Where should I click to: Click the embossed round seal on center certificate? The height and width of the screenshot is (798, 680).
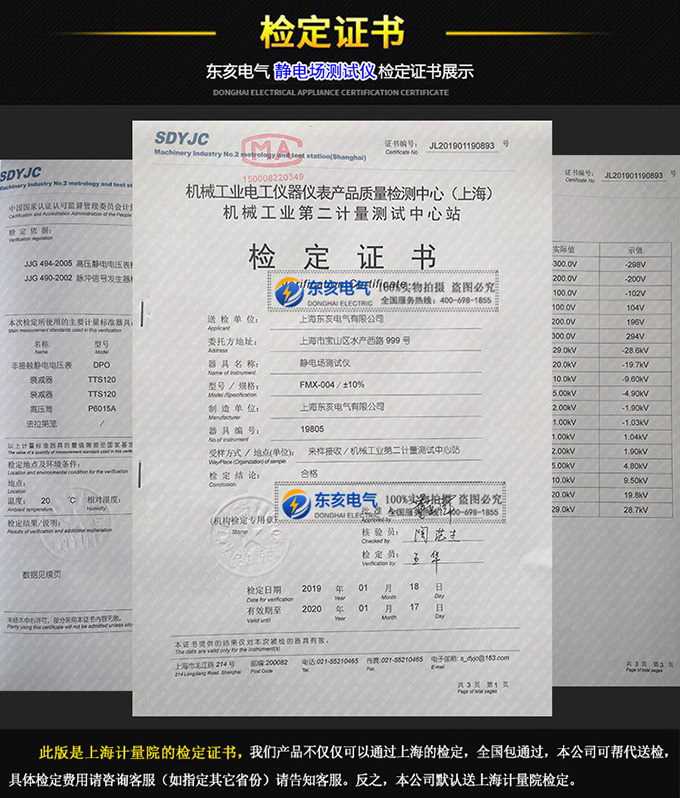[249, 537]
